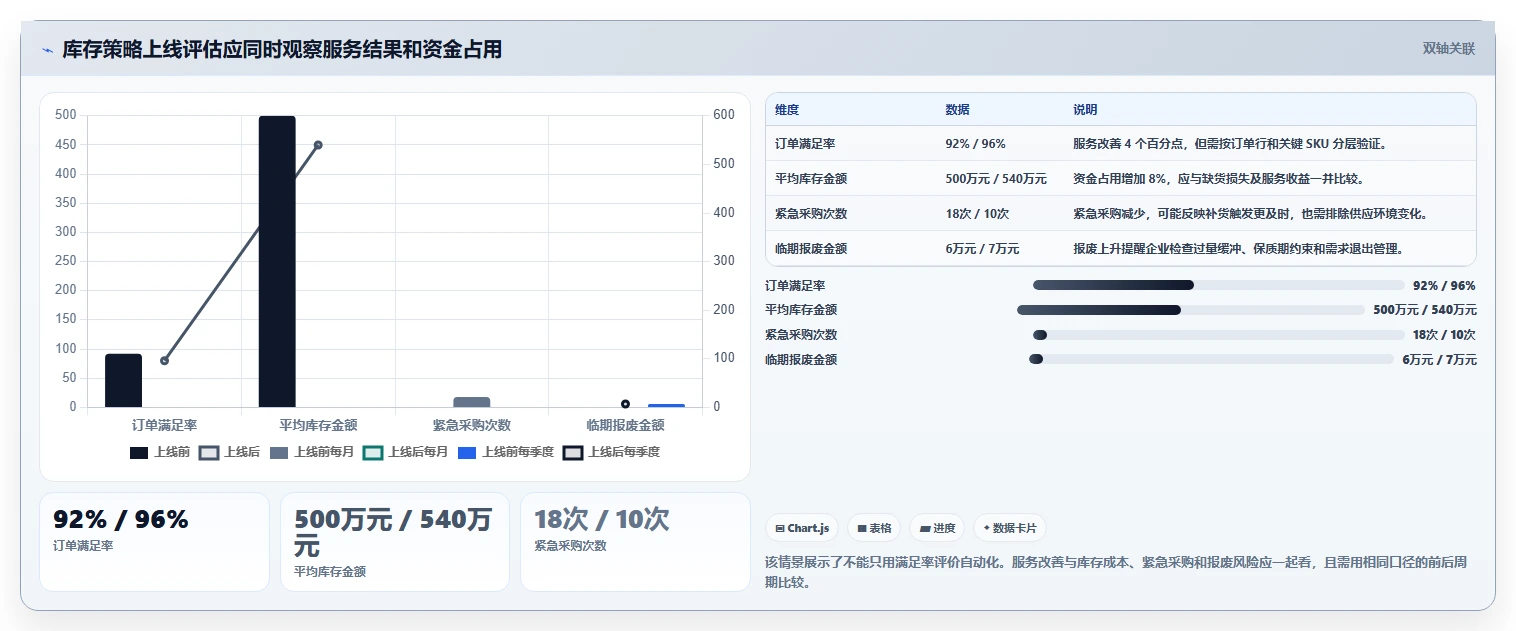Click the 订单满足率 x-axis label
1516x631 pixels.
point(164,425)
